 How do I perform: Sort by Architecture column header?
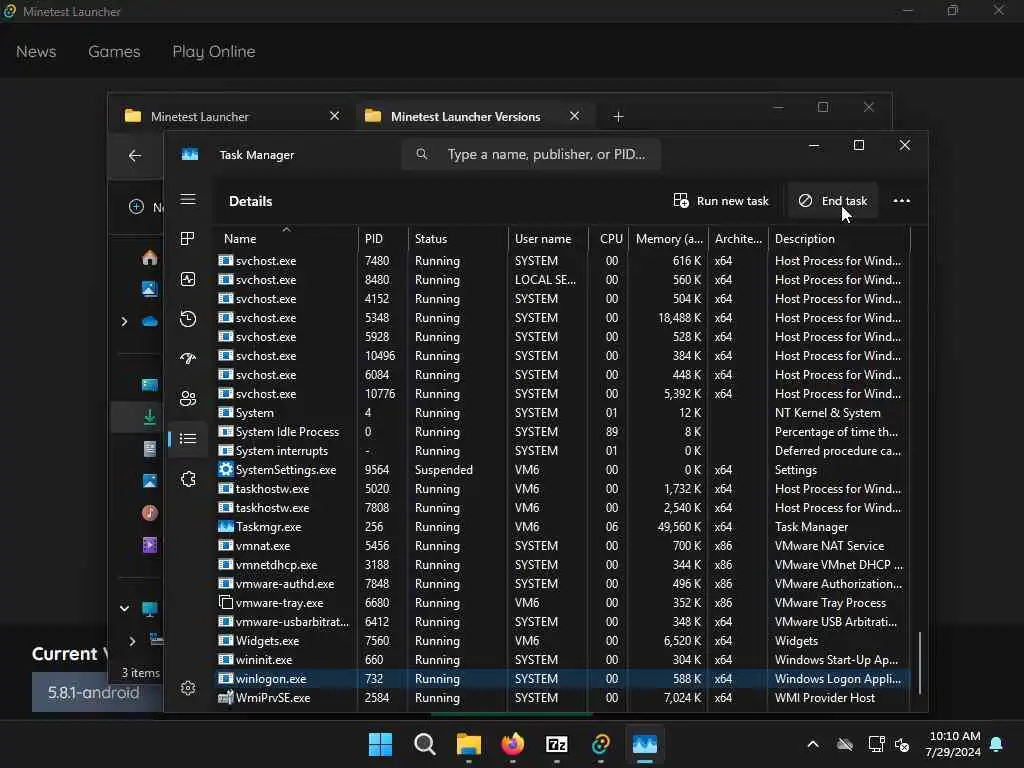click(738, 238)
